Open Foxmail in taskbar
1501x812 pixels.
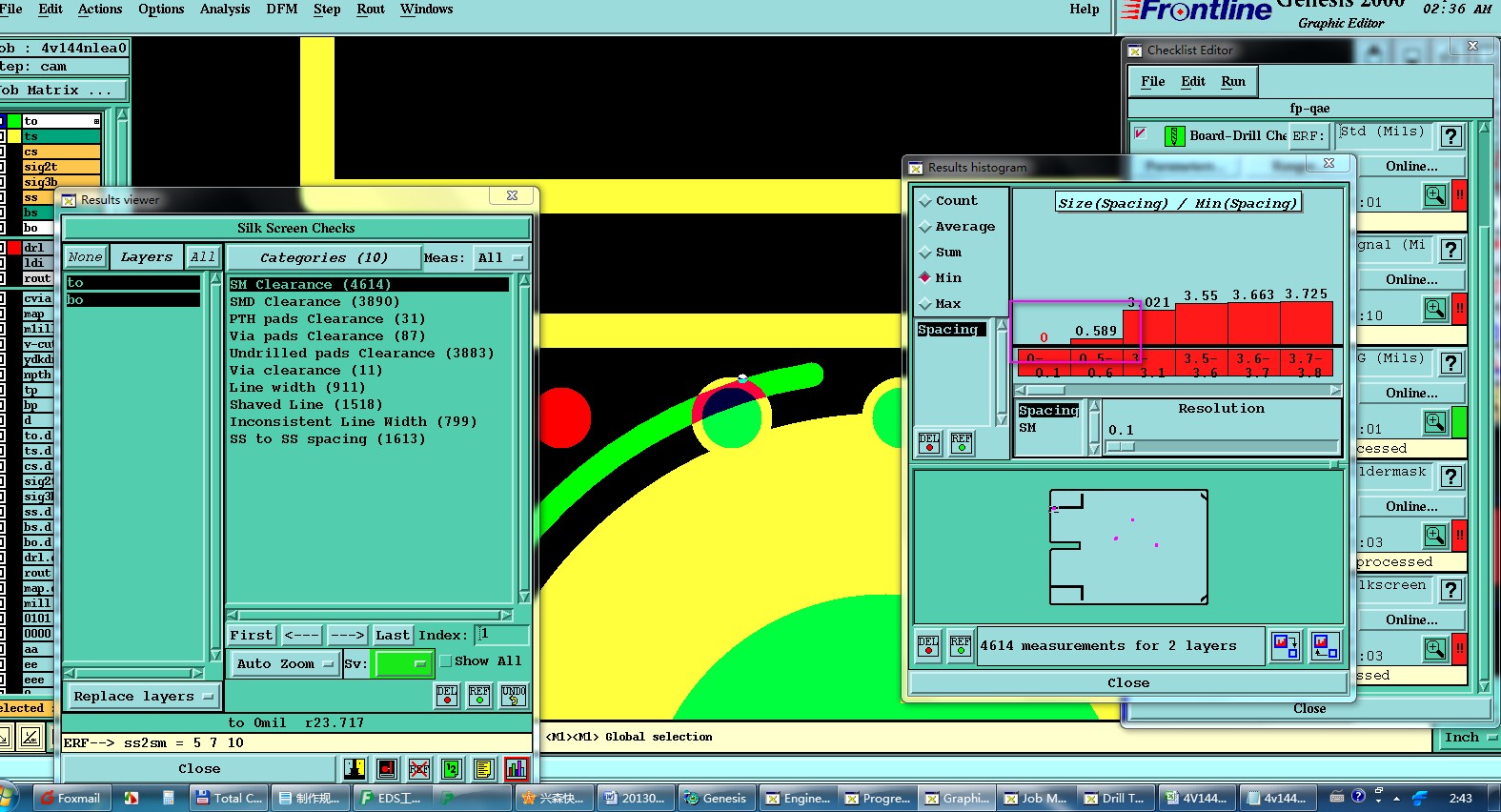[71, 798]
